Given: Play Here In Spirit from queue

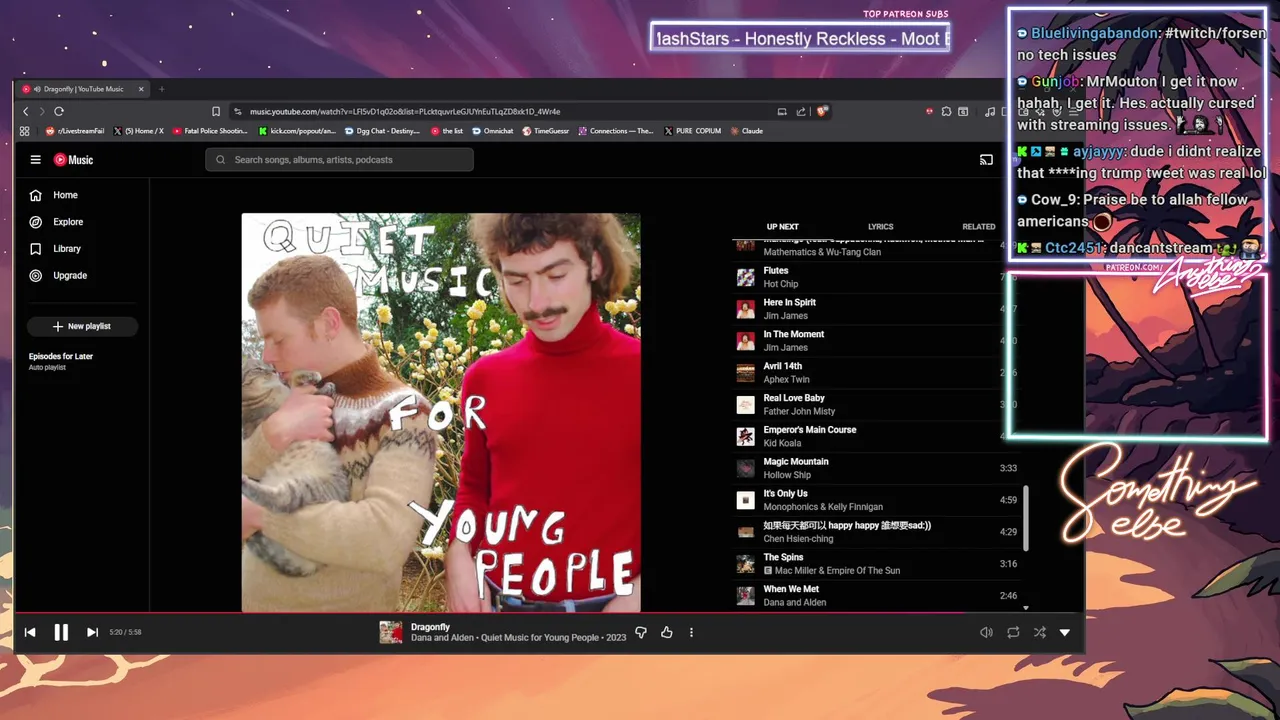Looking at the screenshot, I should (x=875, y=309).
